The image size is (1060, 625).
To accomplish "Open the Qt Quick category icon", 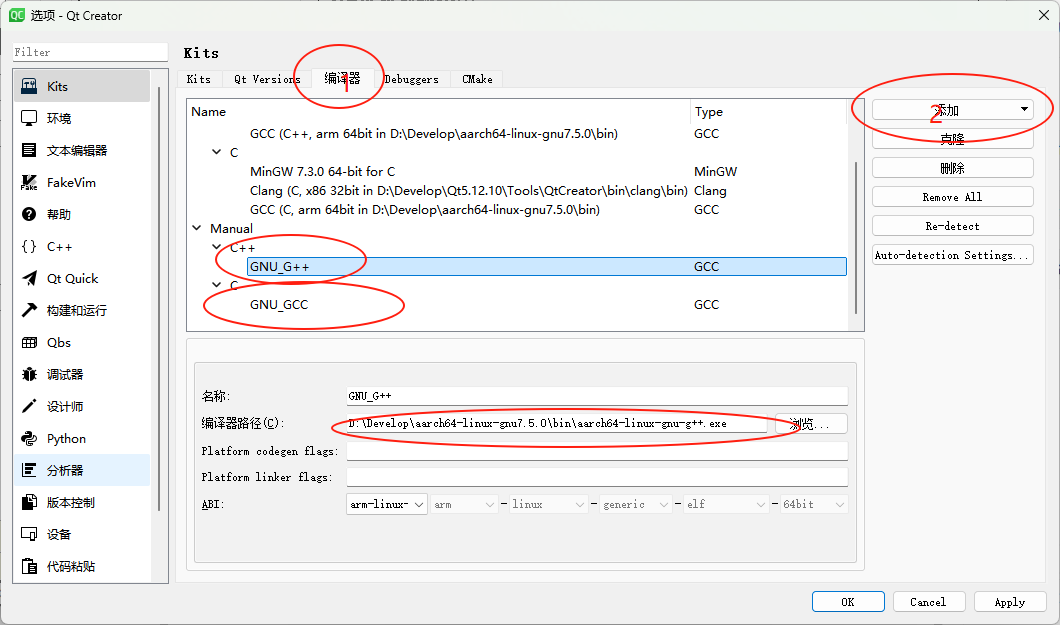I will click(29, 278).
